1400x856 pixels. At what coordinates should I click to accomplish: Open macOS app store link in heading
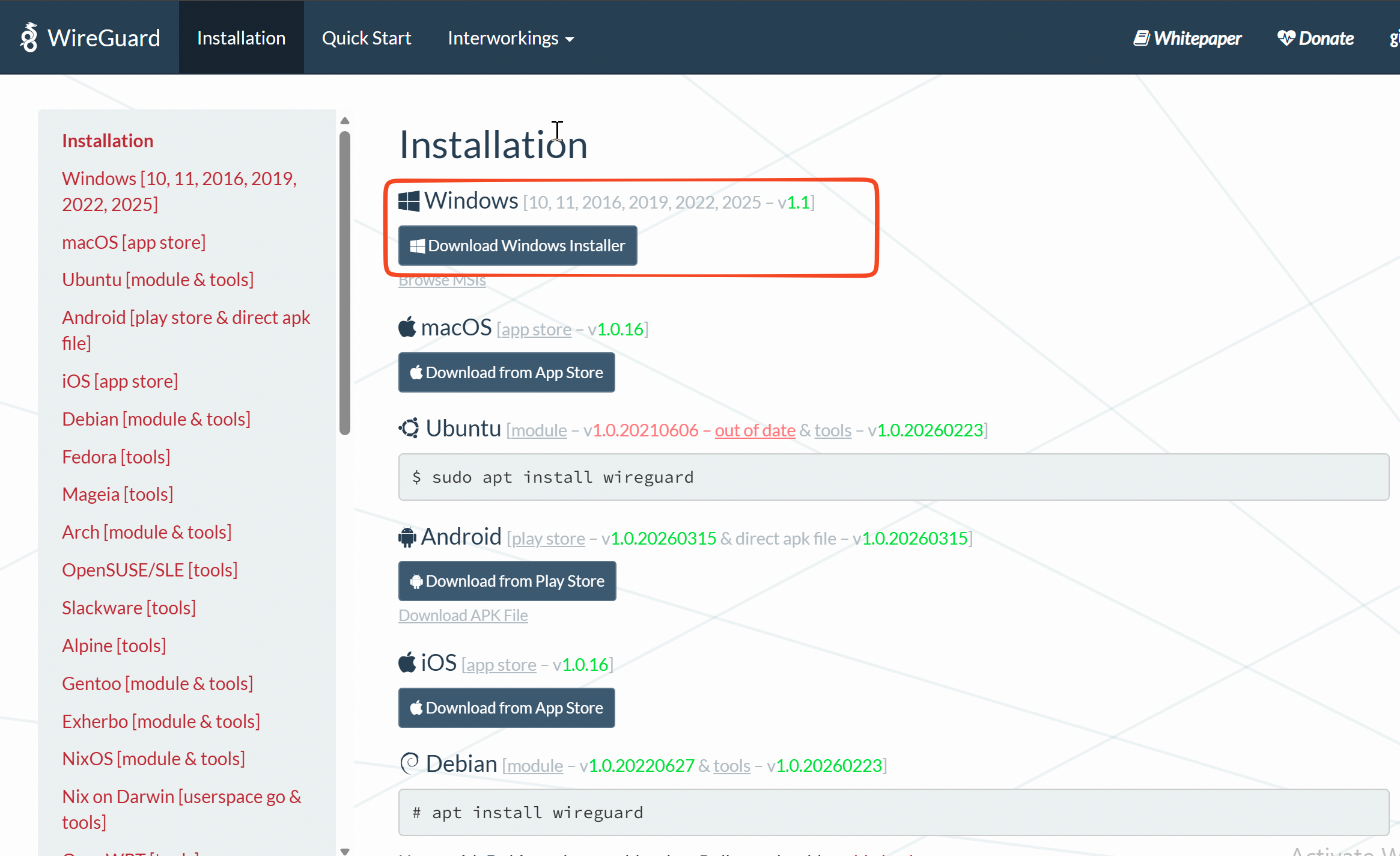pyautogui.click(x=537, y=329)
